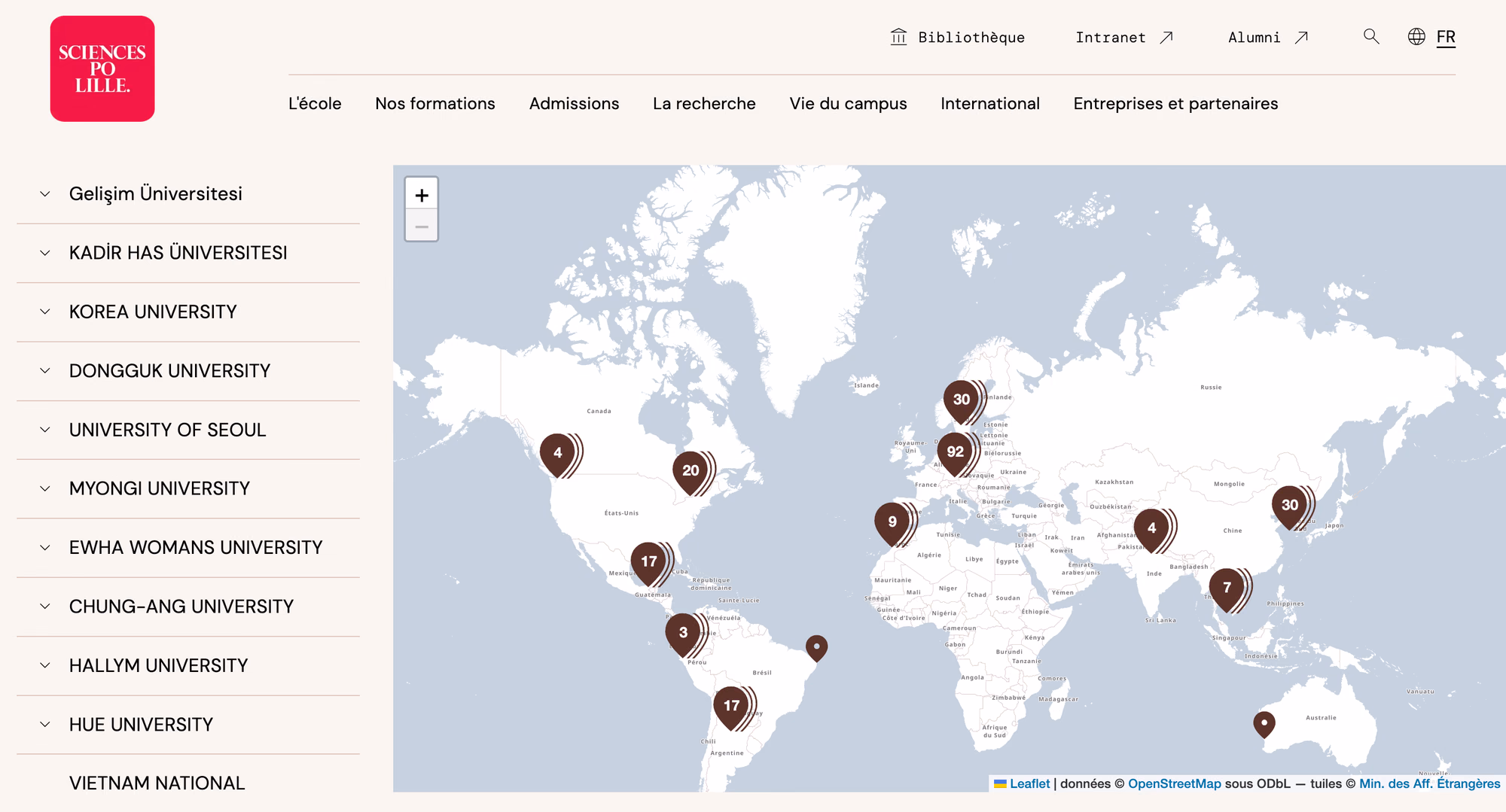The image size is (1506, 812).
Task: Select the cluster marker 9 near Spain
Action: click(x=893, y=524)
